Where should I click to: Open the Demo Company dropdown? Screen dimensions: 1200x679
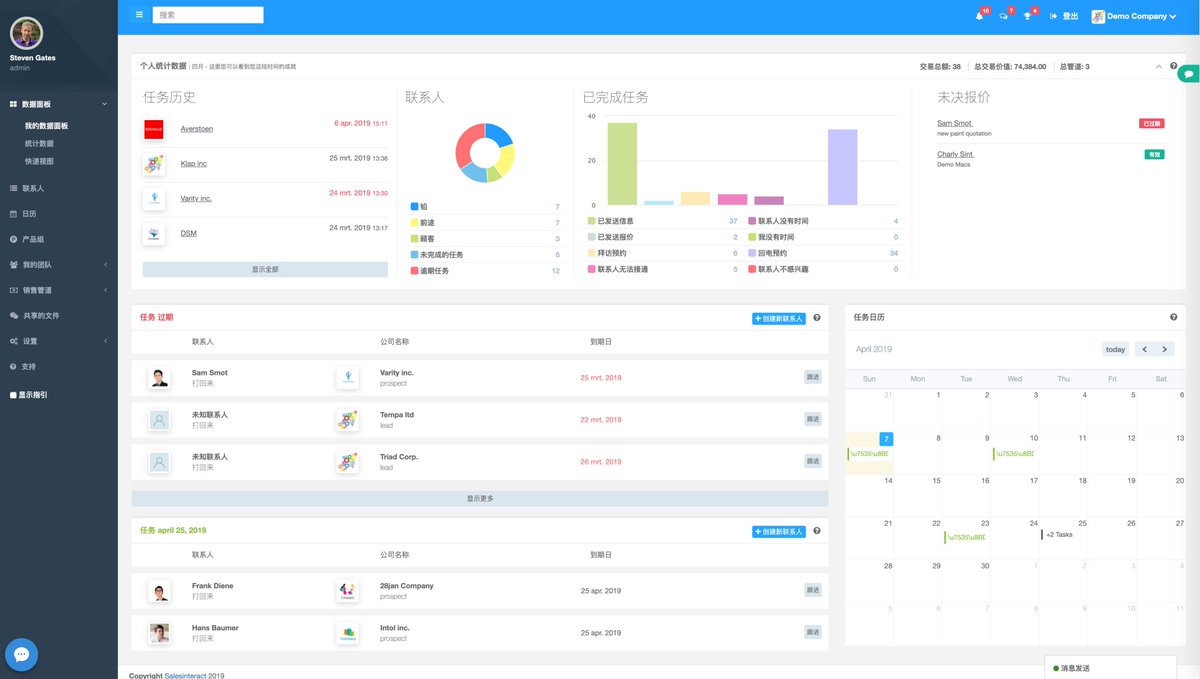[x=1133, y=16]
